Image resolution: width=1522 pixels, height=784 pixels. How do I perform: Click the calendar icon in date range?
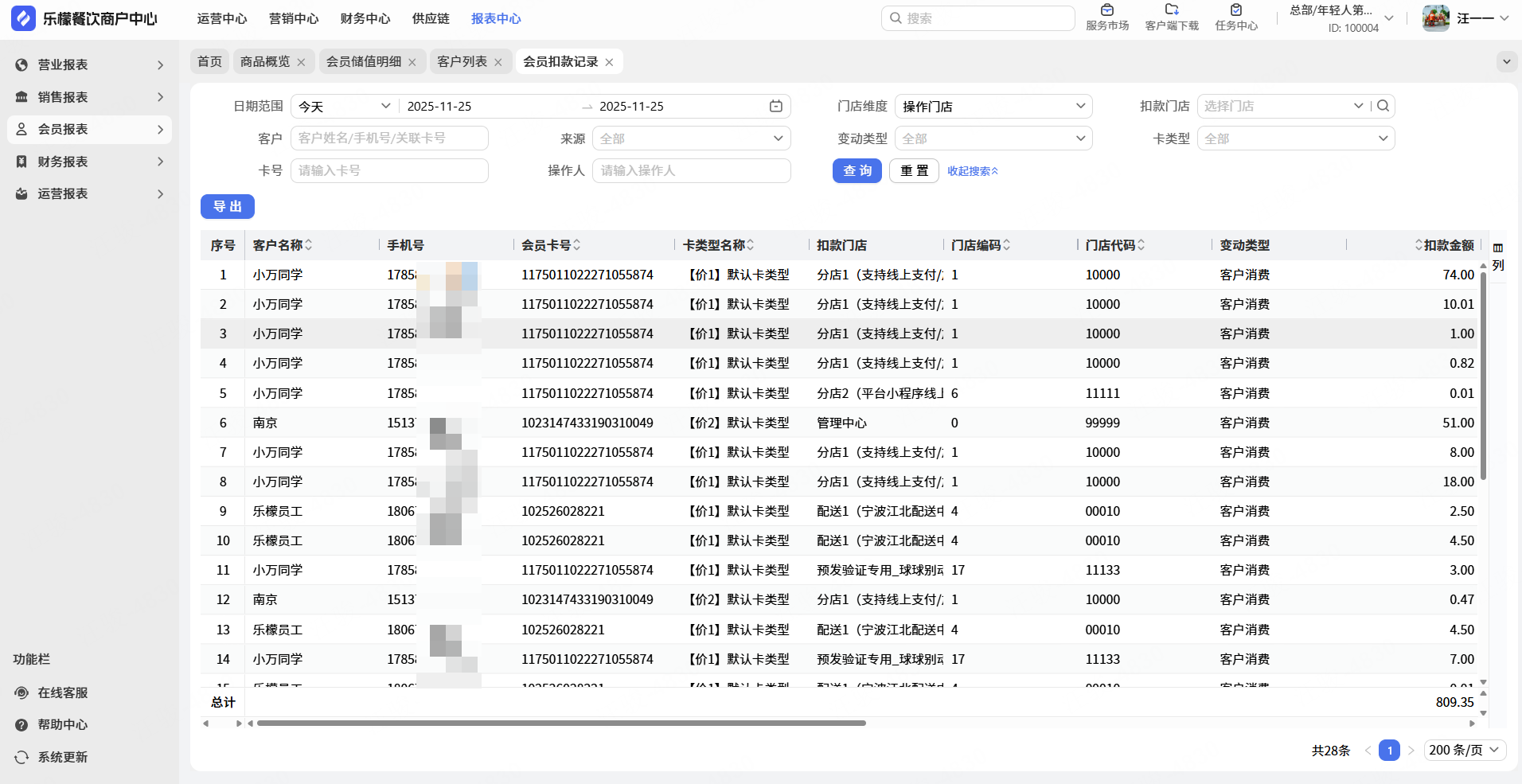pos(775,107)
